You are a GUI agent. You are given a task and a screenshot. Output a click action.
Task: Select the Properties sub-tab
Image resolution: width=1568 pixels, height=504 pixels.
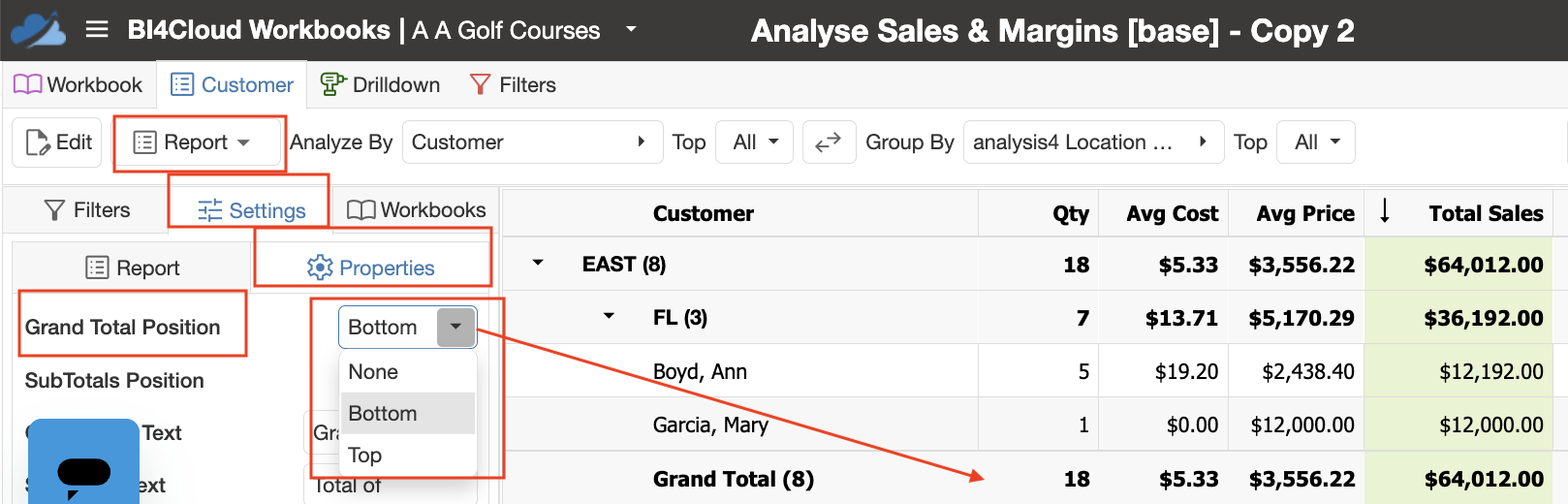pyautogui.click(x=371, y=268)
